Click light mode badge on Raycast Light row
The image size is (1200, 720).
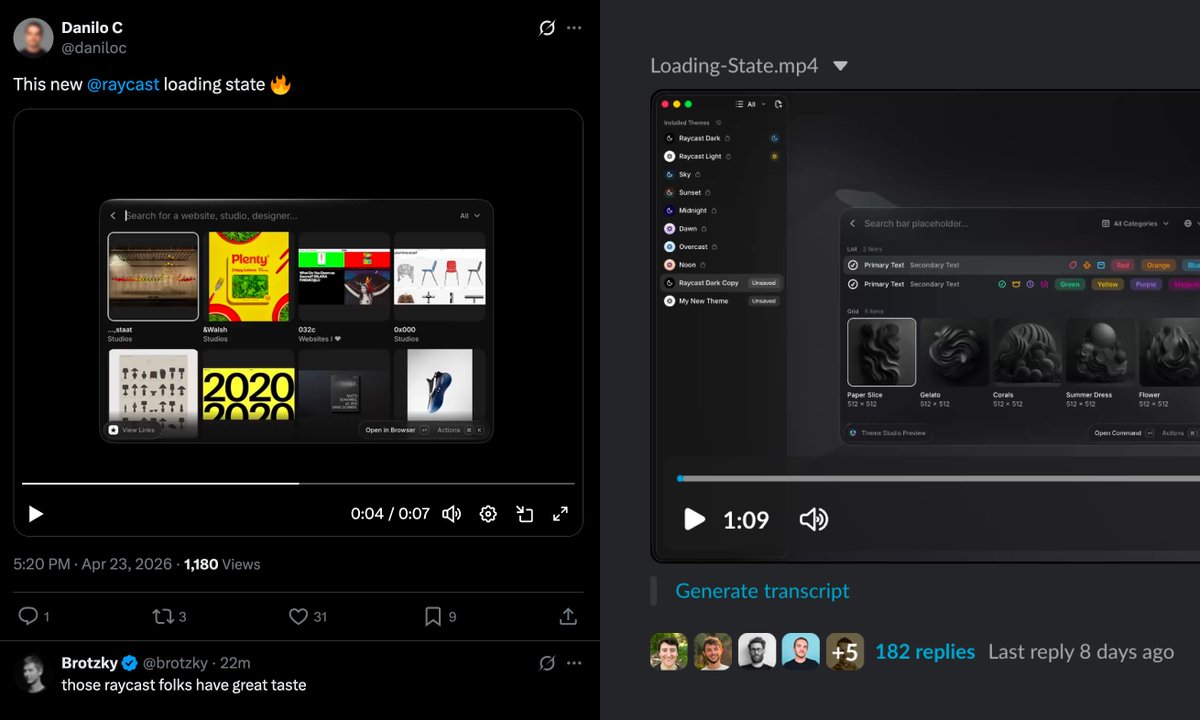775,156
